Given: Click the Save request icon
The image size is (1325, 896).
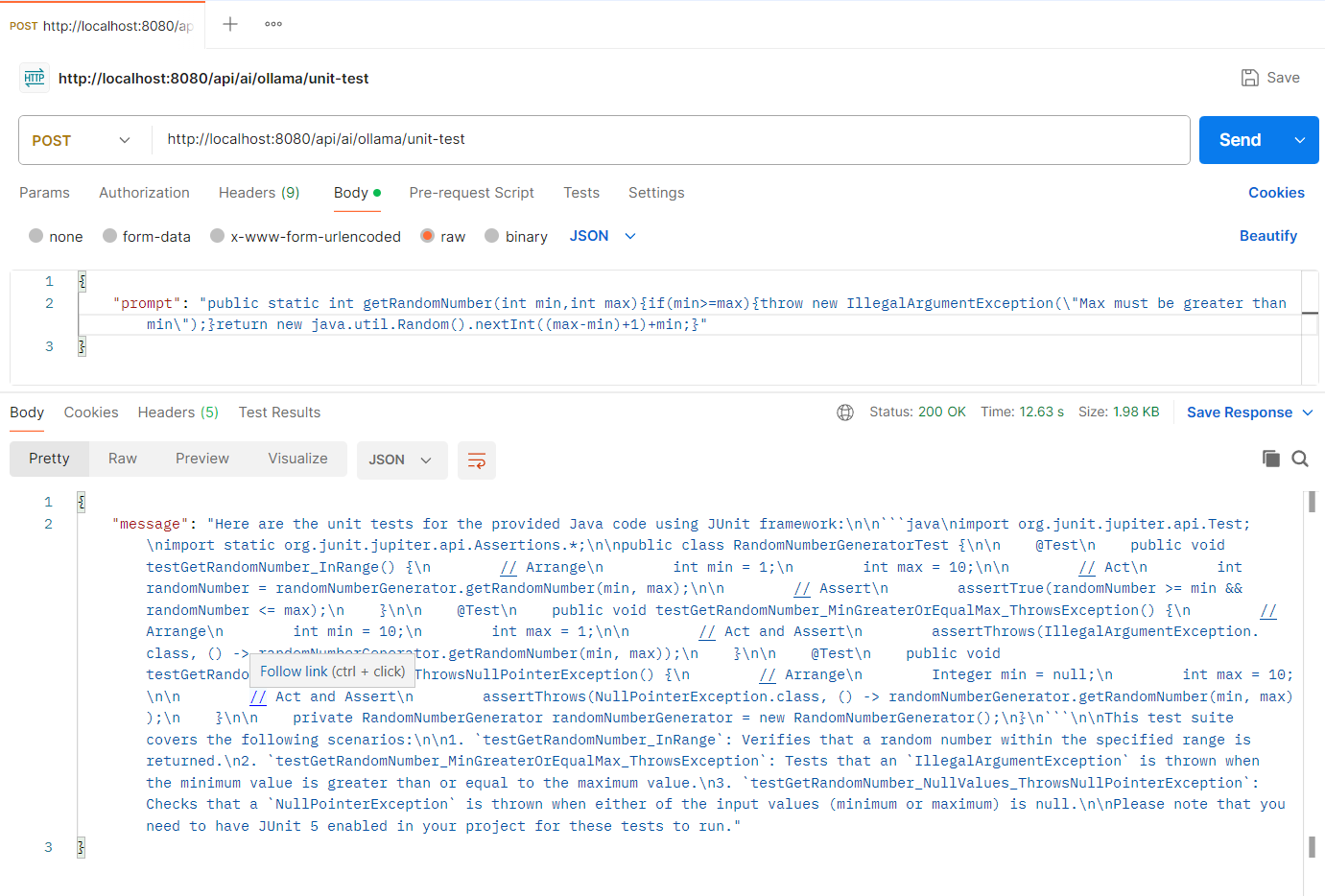Looking at the screenshot, I should coord(1250,78).
